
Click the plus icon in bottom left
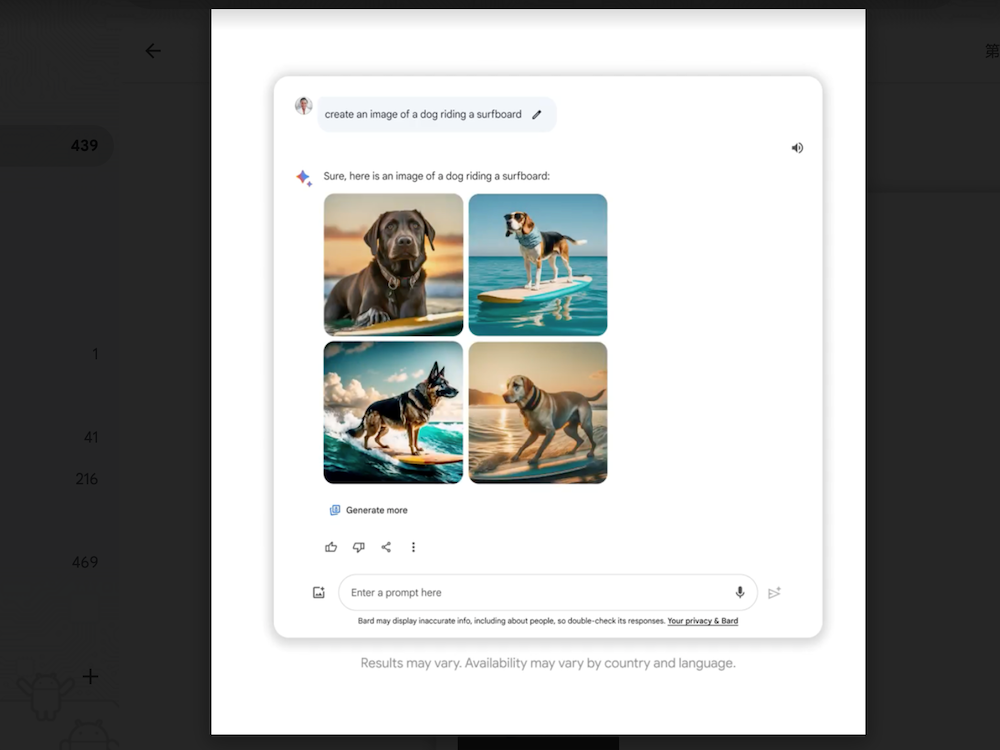point(90,676)
